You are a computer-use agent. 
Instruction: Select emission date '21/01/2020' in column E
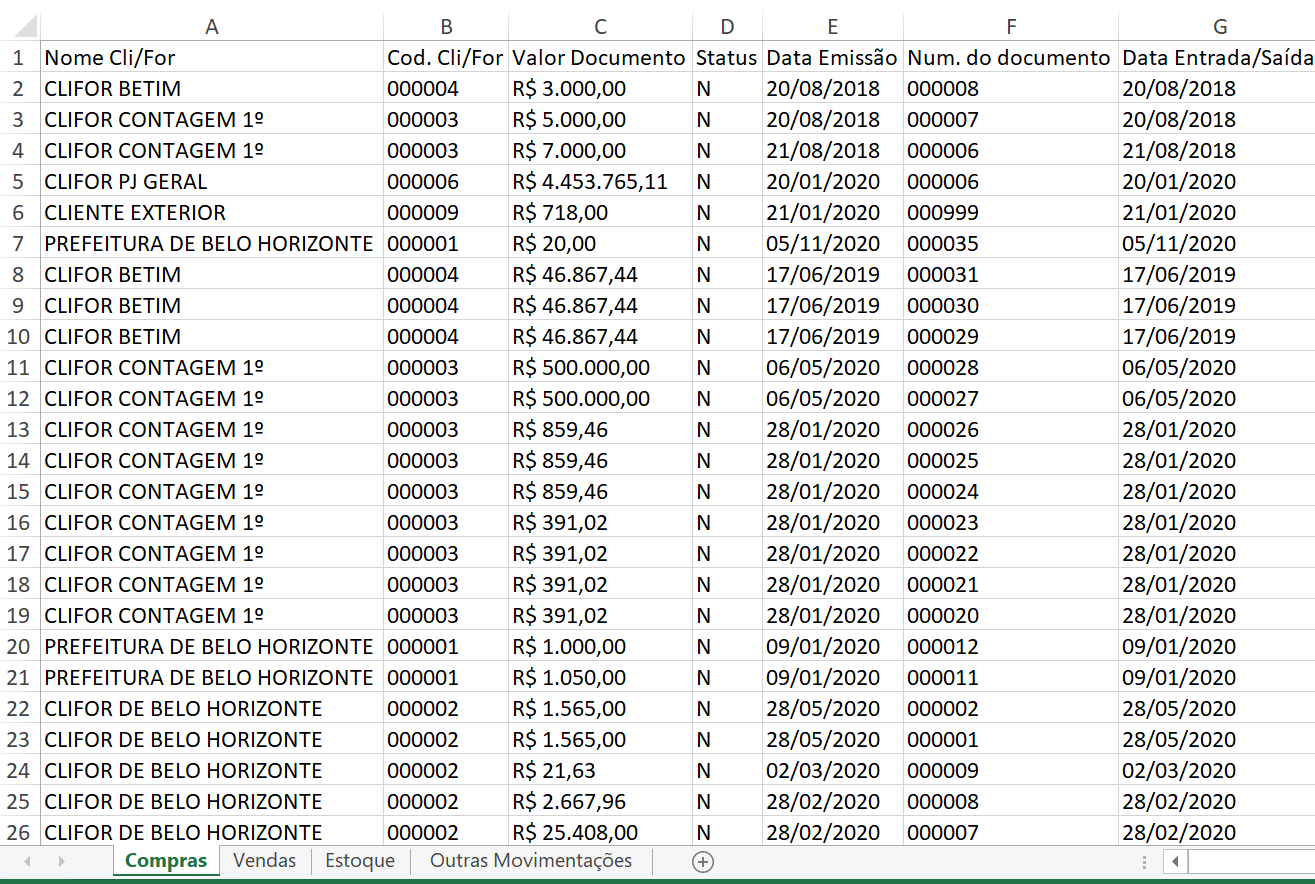click(x=833, y=213)
